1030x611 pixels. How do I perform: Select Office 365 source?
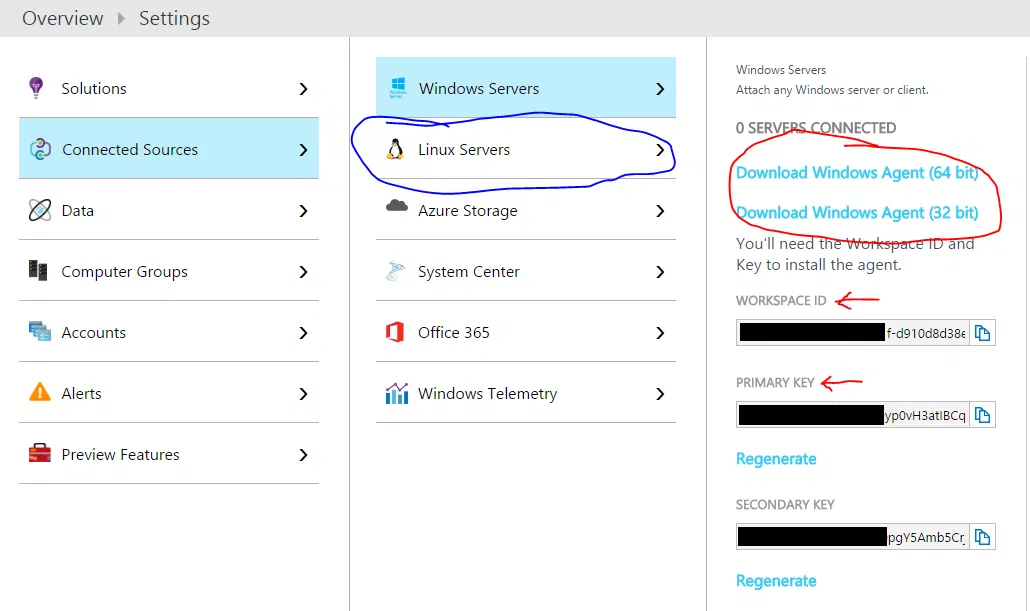point(526,332)
